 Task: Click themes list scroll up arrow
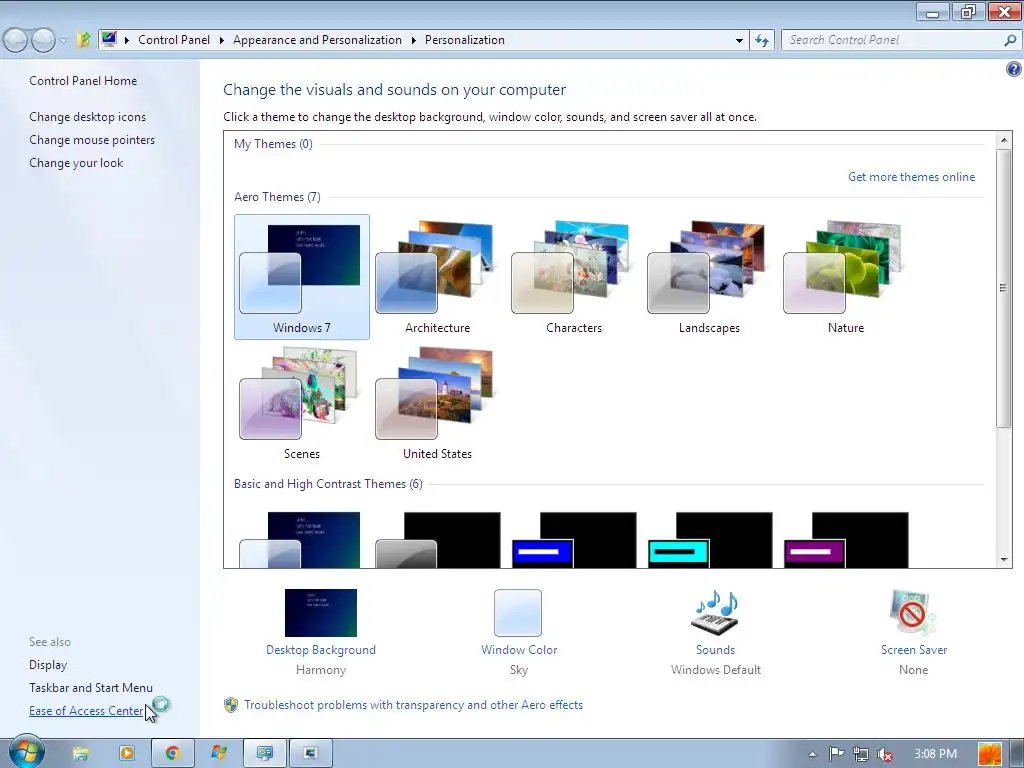pyautogui.click(x=1004, y=140)
